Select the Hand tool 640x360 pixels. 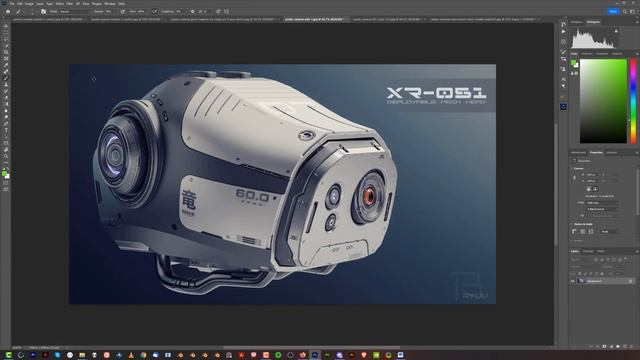6,150
